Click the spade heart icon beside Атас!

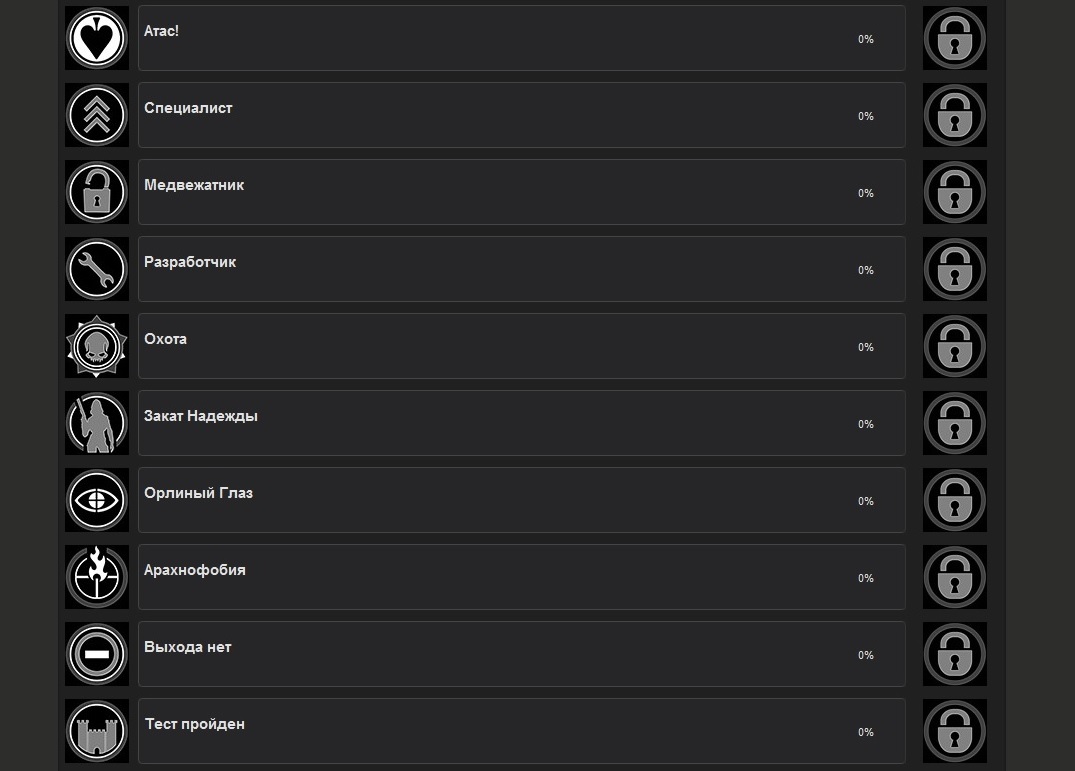click(x=97, y=38)
